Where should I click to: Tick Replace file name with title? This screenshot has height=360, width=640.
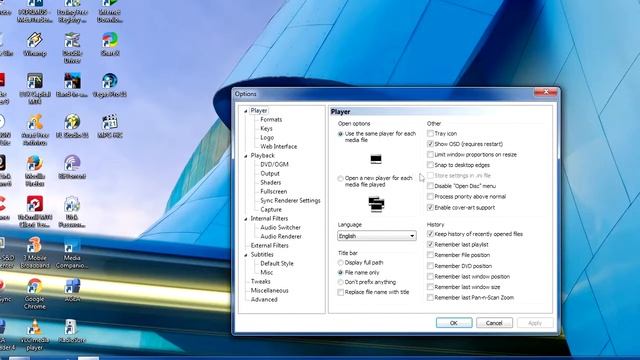[340, 292]
